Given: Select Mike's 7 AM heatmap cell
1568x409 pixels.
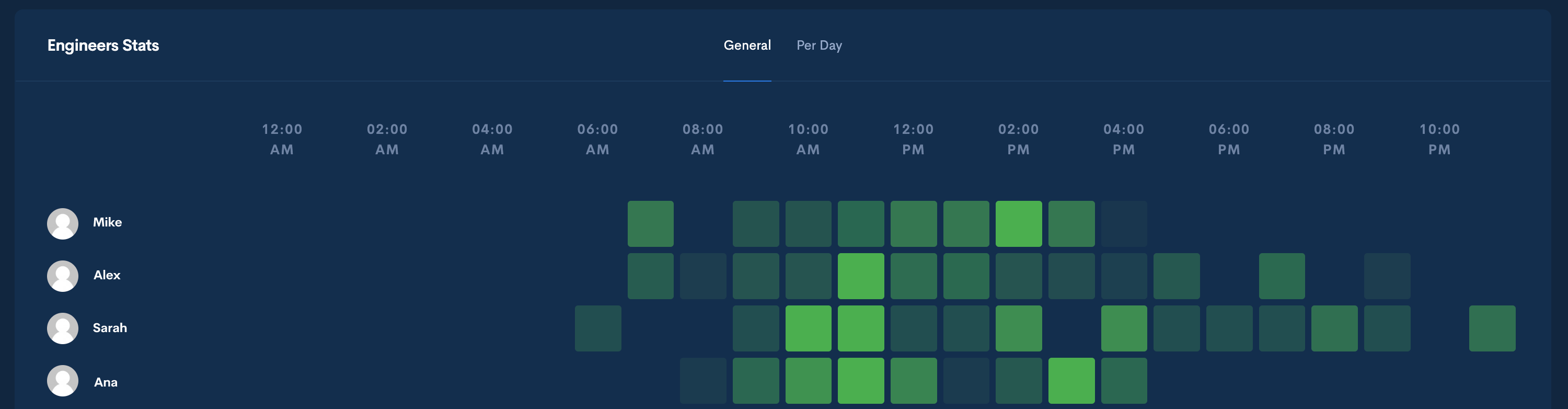Looking at the screenshot, I should 651,224.
